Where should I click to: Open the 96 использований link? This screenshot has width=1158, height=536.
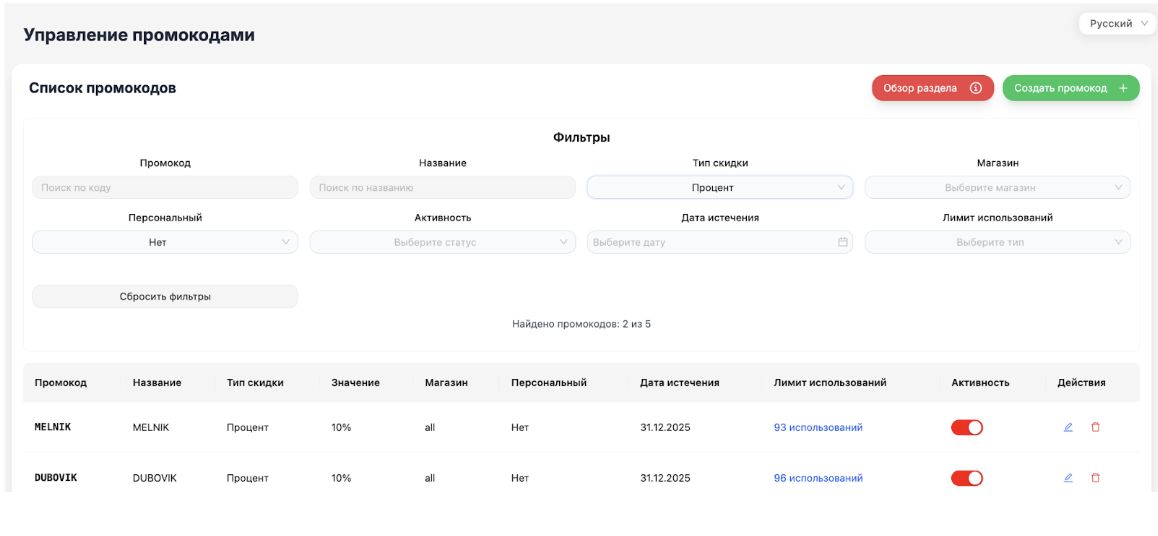coord(818,478)
